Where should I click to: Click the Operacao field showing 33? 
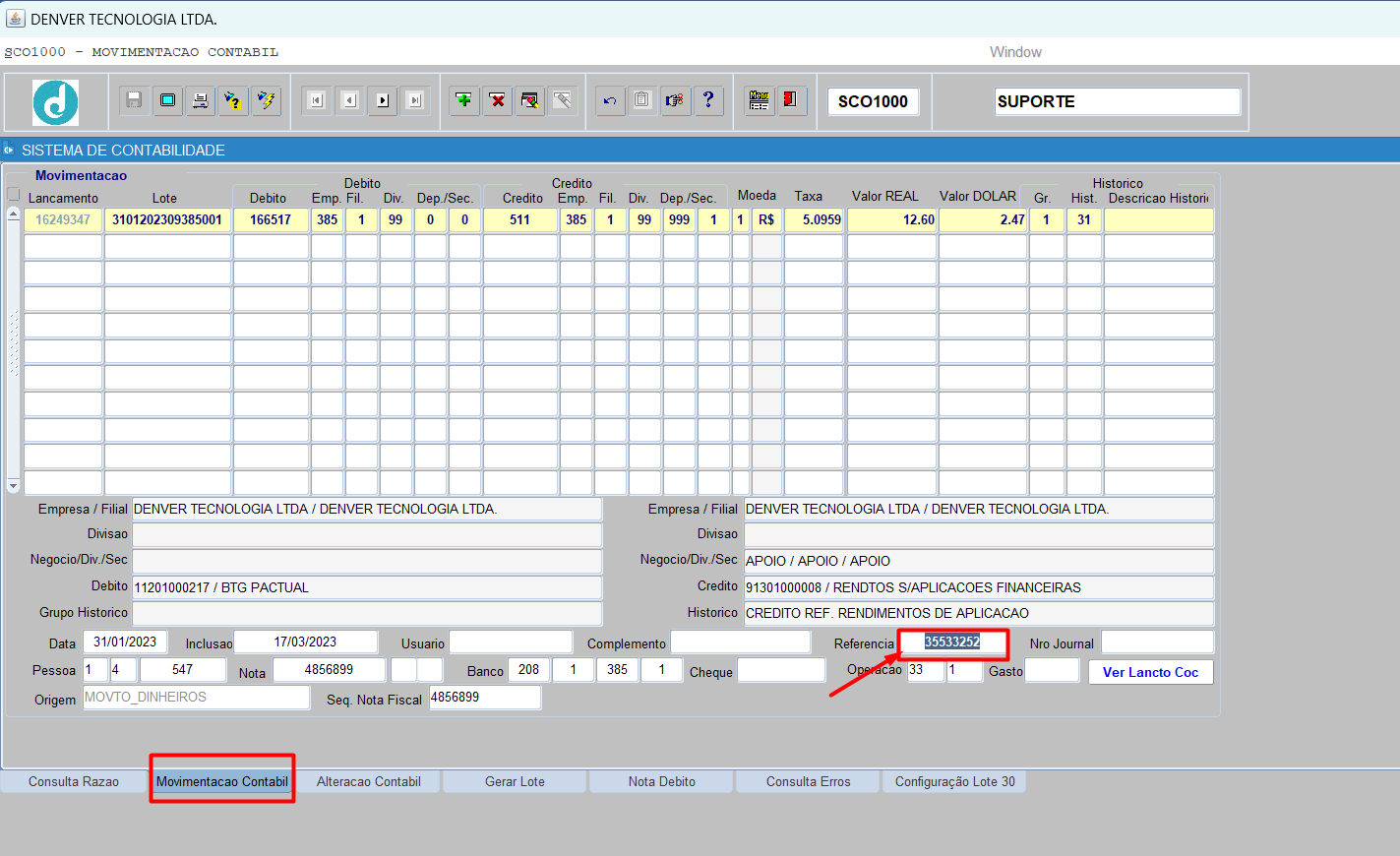pyautogui.click(x=926, y=670)
